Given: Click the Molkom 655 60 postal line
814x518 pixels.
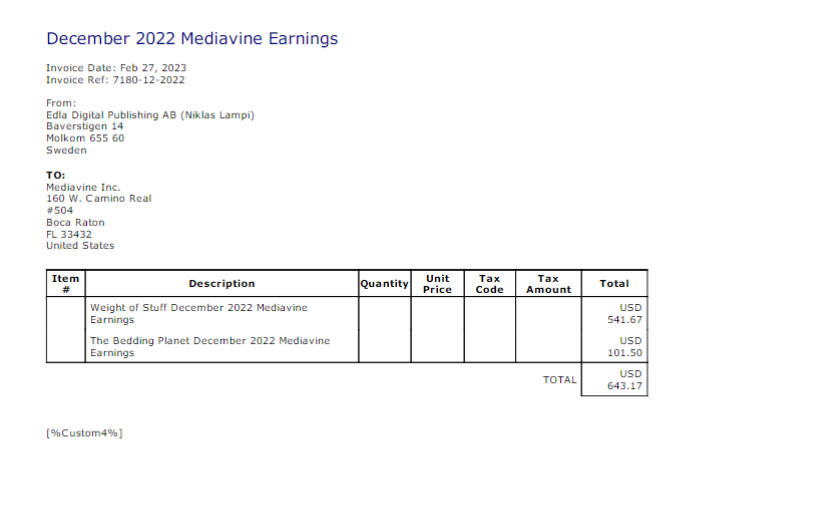Looking at the screenshot, I should [85, 138].
